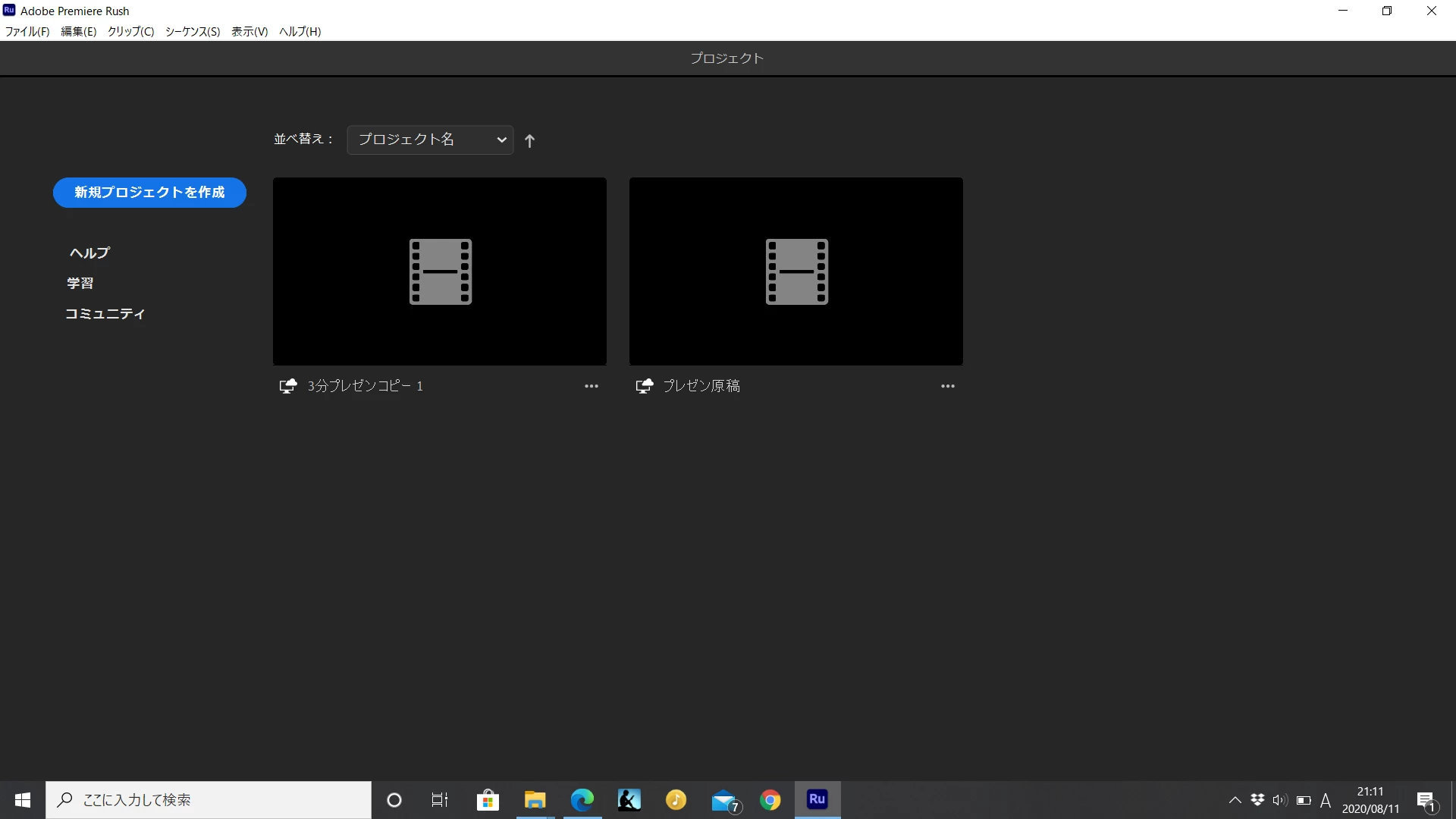Open the クリップ(C) menu
The image size is (1456, 819).
(x=130, y=31)
